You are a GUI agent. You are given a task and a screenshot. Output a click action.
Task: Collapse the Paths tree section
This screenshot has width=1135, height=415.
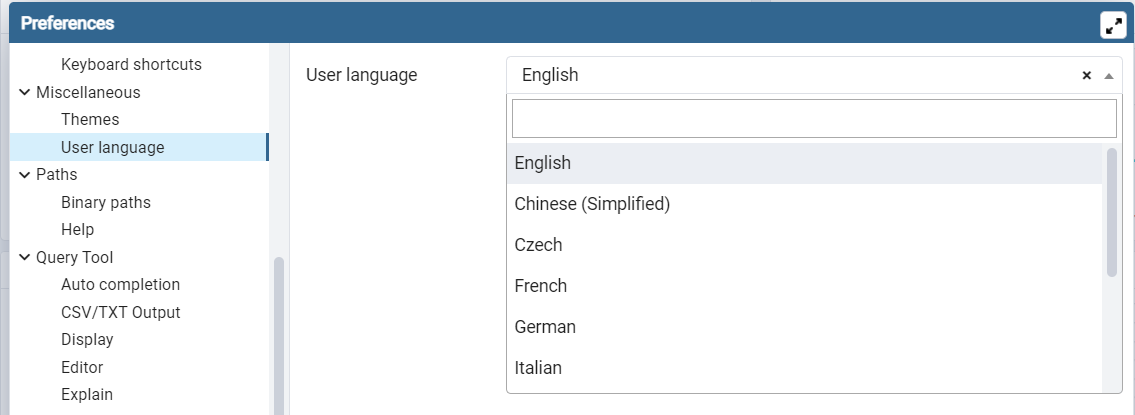(25, 175)
